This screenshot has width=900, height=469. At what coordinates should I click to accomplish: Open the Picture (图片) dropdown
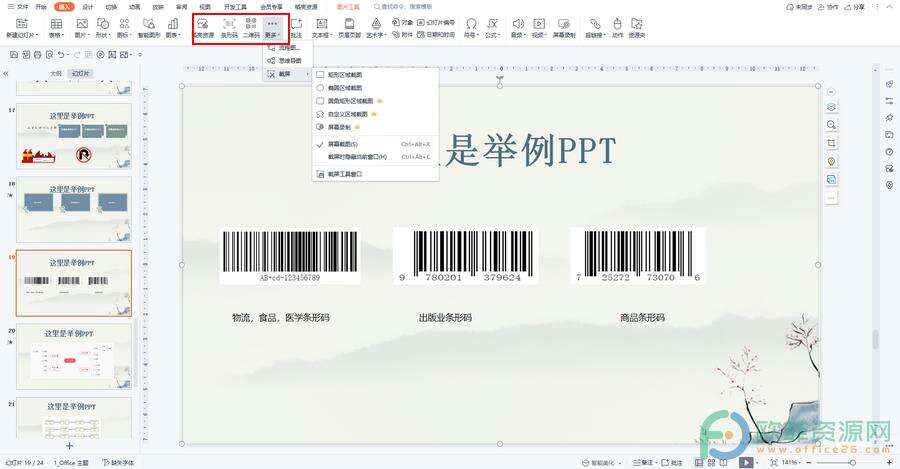tap(82, 28)
